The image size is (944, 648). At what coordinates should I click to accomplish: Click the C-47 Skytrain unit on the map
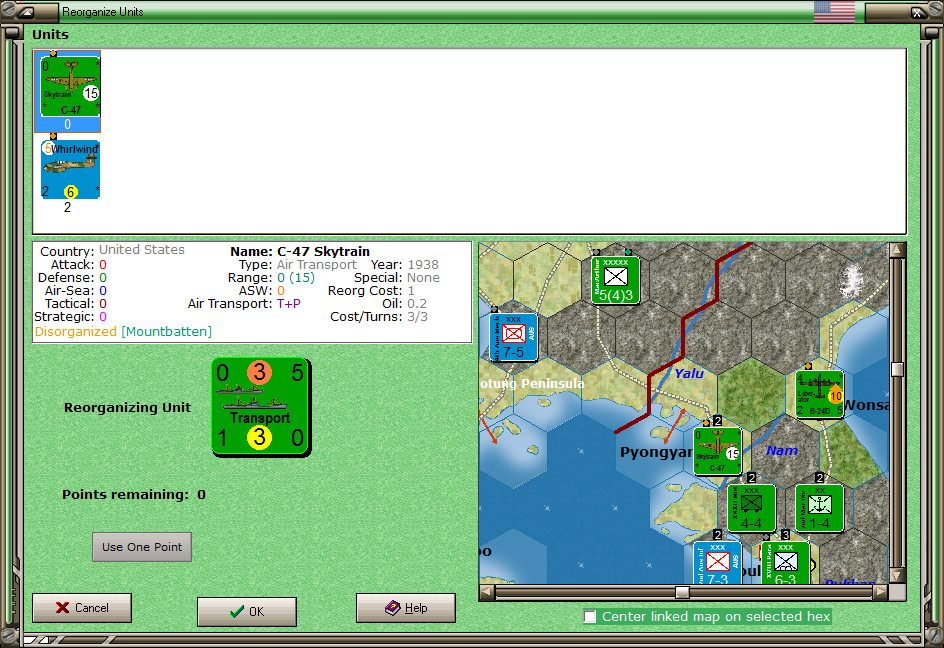click(x=717, y=452)
